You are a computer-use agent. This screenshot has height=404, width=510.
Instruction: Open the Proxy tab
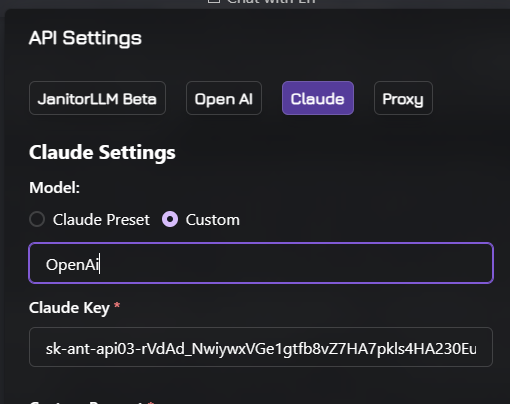[x=403, y=98]
